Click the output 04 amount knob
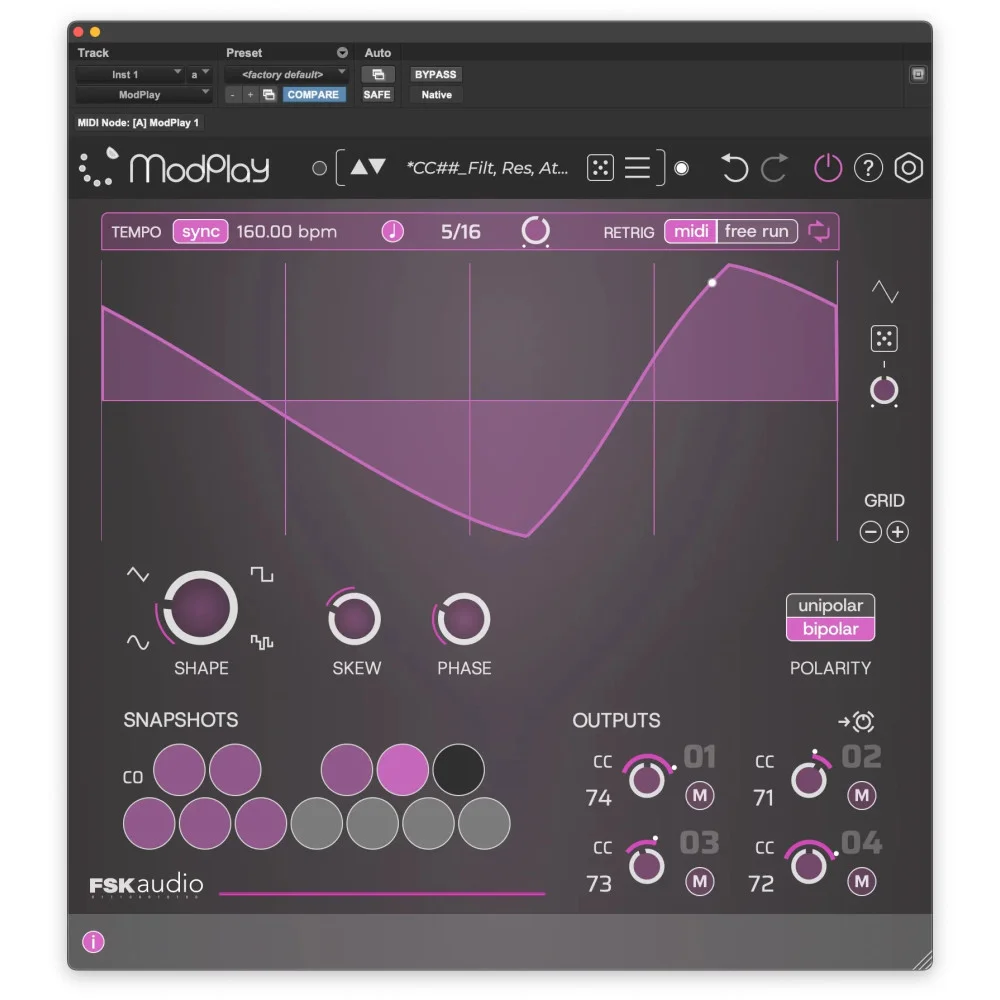This screenshot has width=1000, height=1000. pos(809,865)
